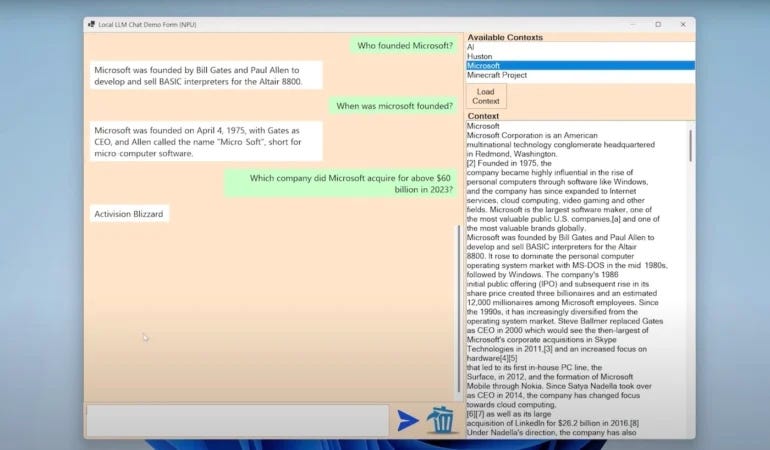Click the trash can clear-chat icon

441,420
